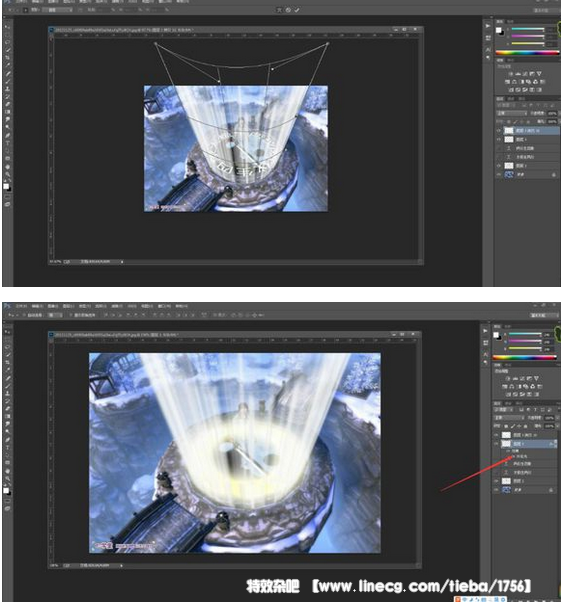Open collapsed Character panel in top window
The width and height of the screenshot is (561, 603).
[488, 50]
